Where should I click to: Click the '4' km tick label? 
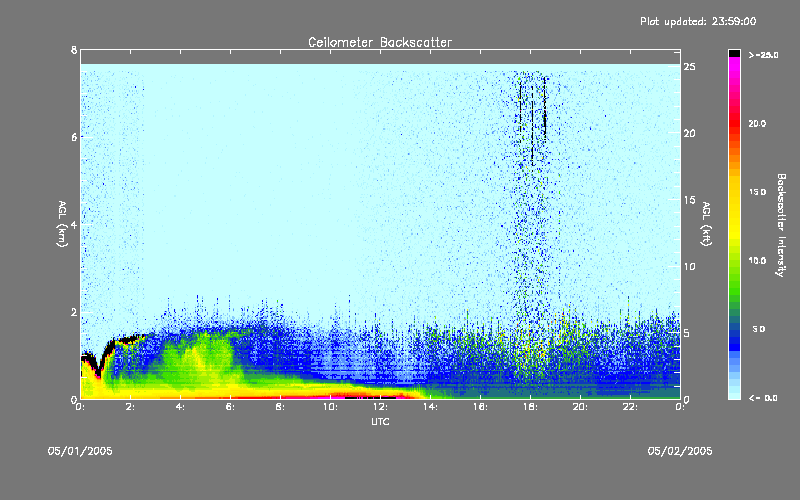[74, 224]
